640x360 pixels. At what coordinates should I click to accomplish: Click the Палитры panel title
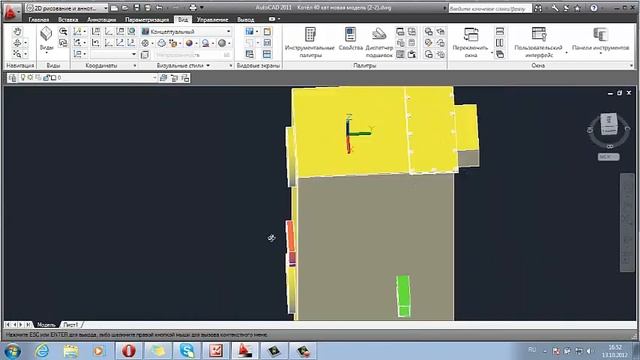[x=364, y=65]
